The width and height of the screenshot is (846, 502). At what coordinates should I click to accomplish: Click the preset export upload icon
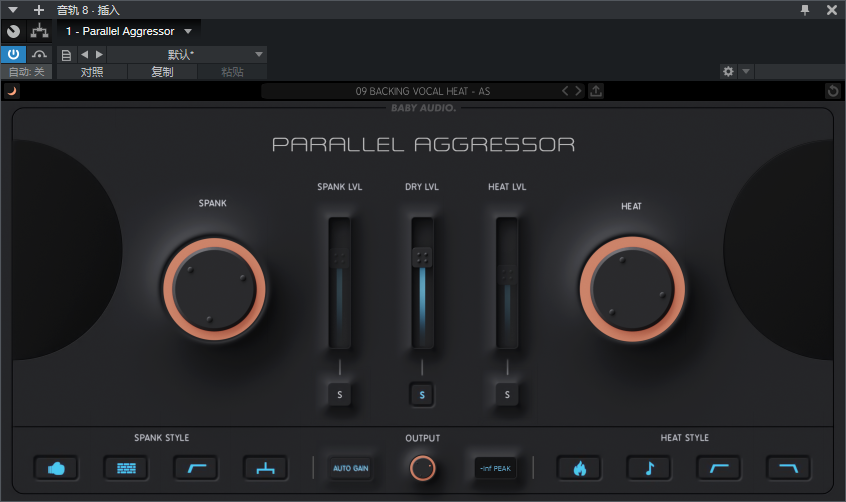pyautogui.click(x=596, y=91)
